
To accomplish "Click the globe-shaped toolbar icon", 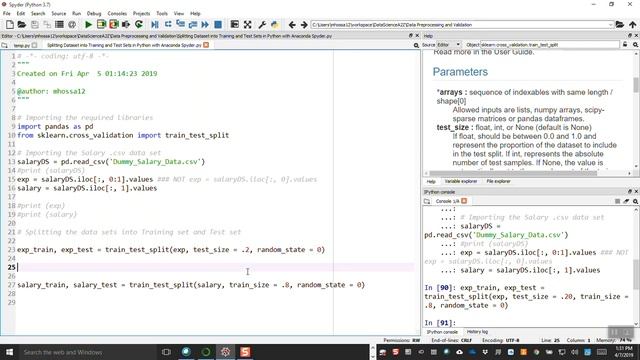I will (x=72, y=24).
